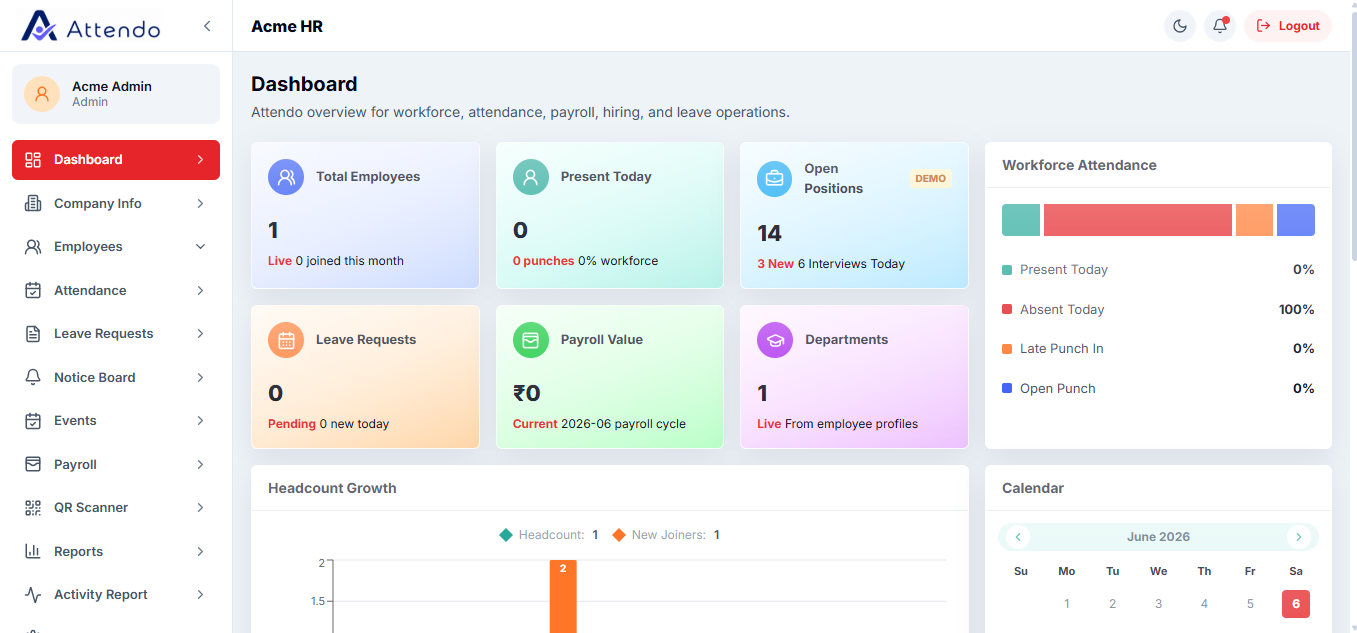Click the Events calendar icon

click(33, 421)
